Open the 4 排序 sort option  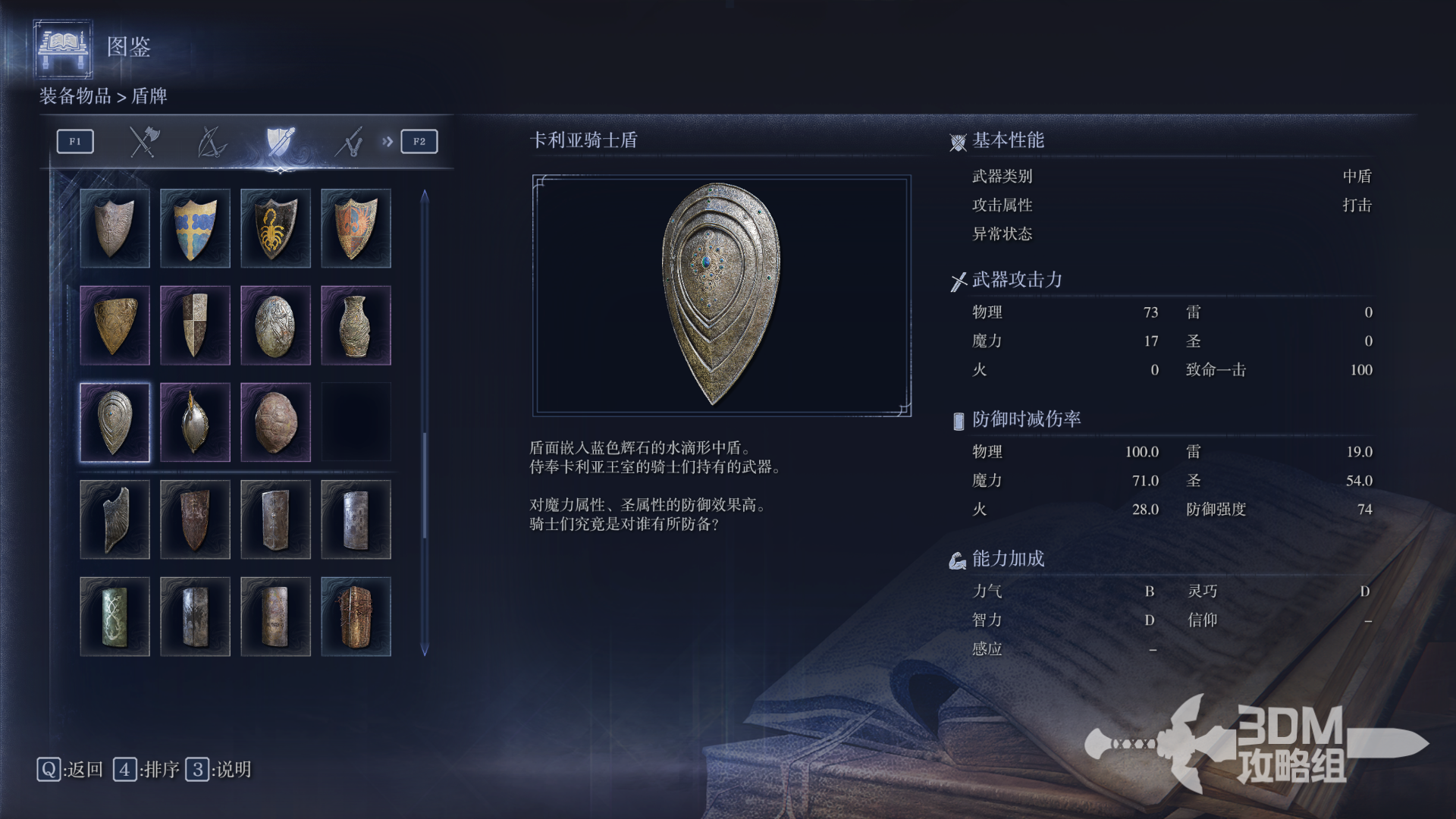click(x=146, y=770)
